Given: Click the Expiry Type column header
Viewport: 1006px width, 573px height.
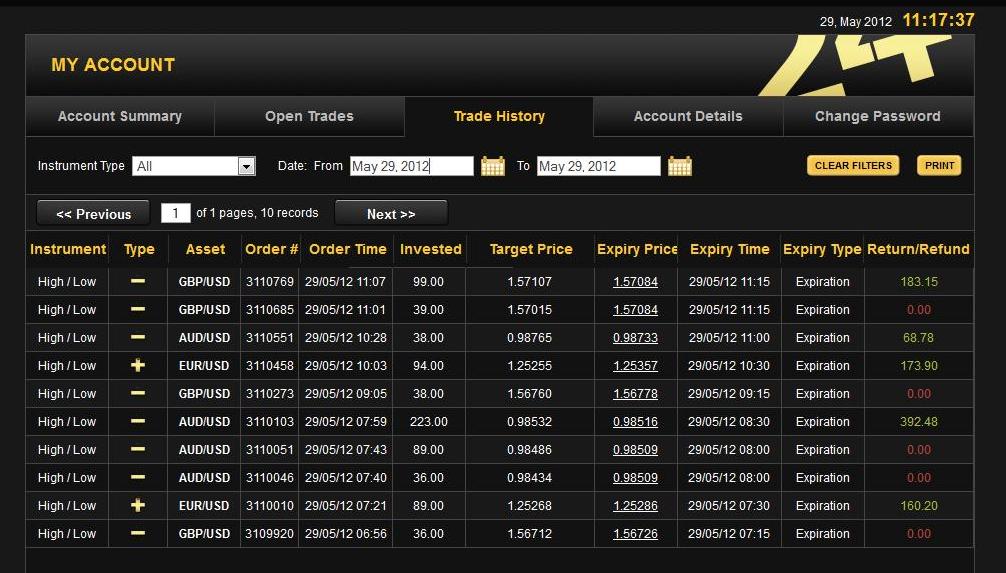Looking at the screenshot, I should [x=822, y=250].
